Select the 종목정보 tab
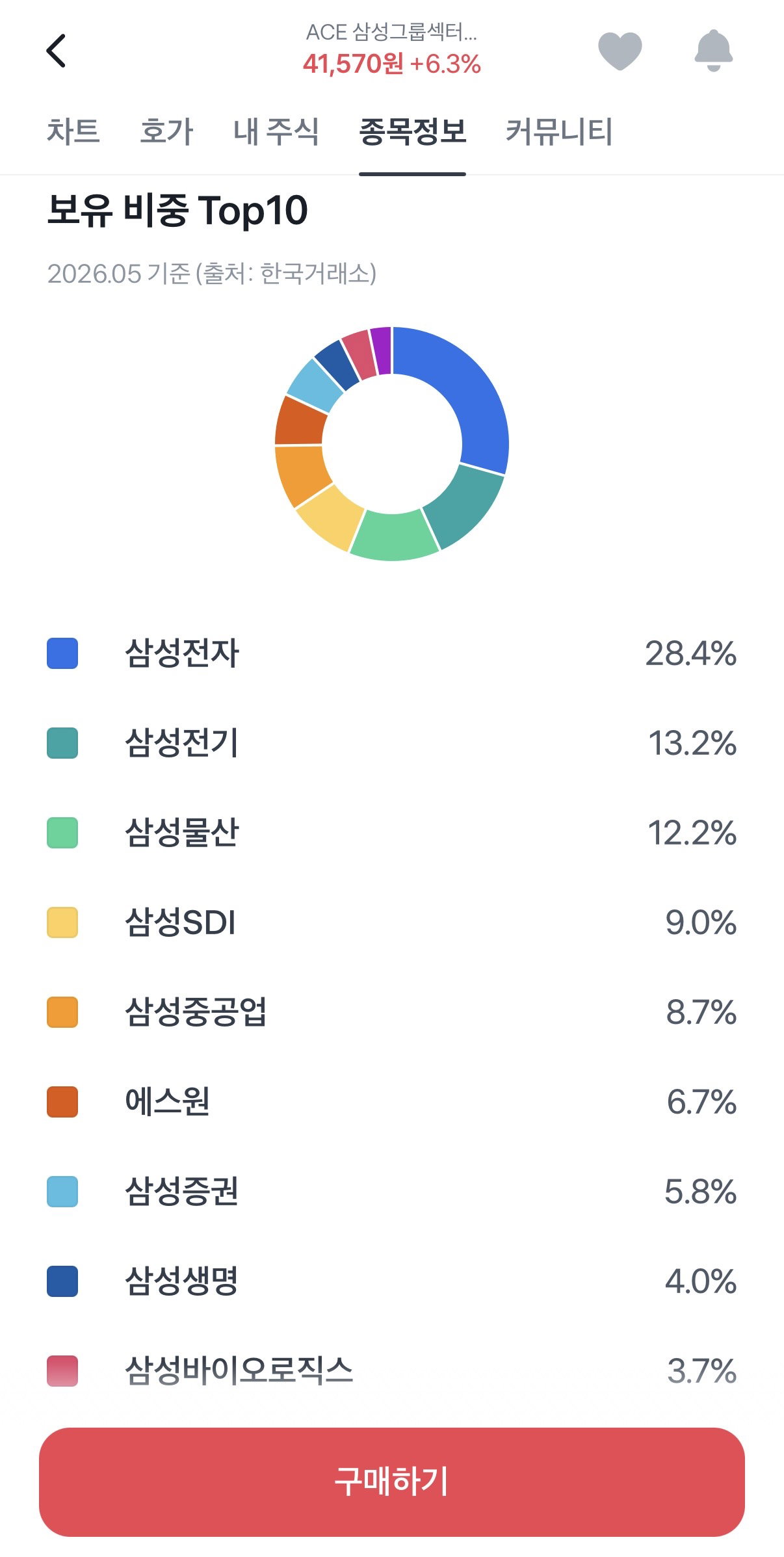This screenshot has height=1557, width=784. coord(412,131)
